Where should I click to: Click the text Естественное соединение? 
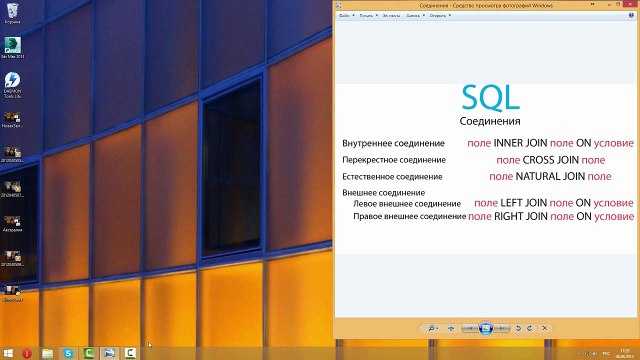click(x=392, y=177)
